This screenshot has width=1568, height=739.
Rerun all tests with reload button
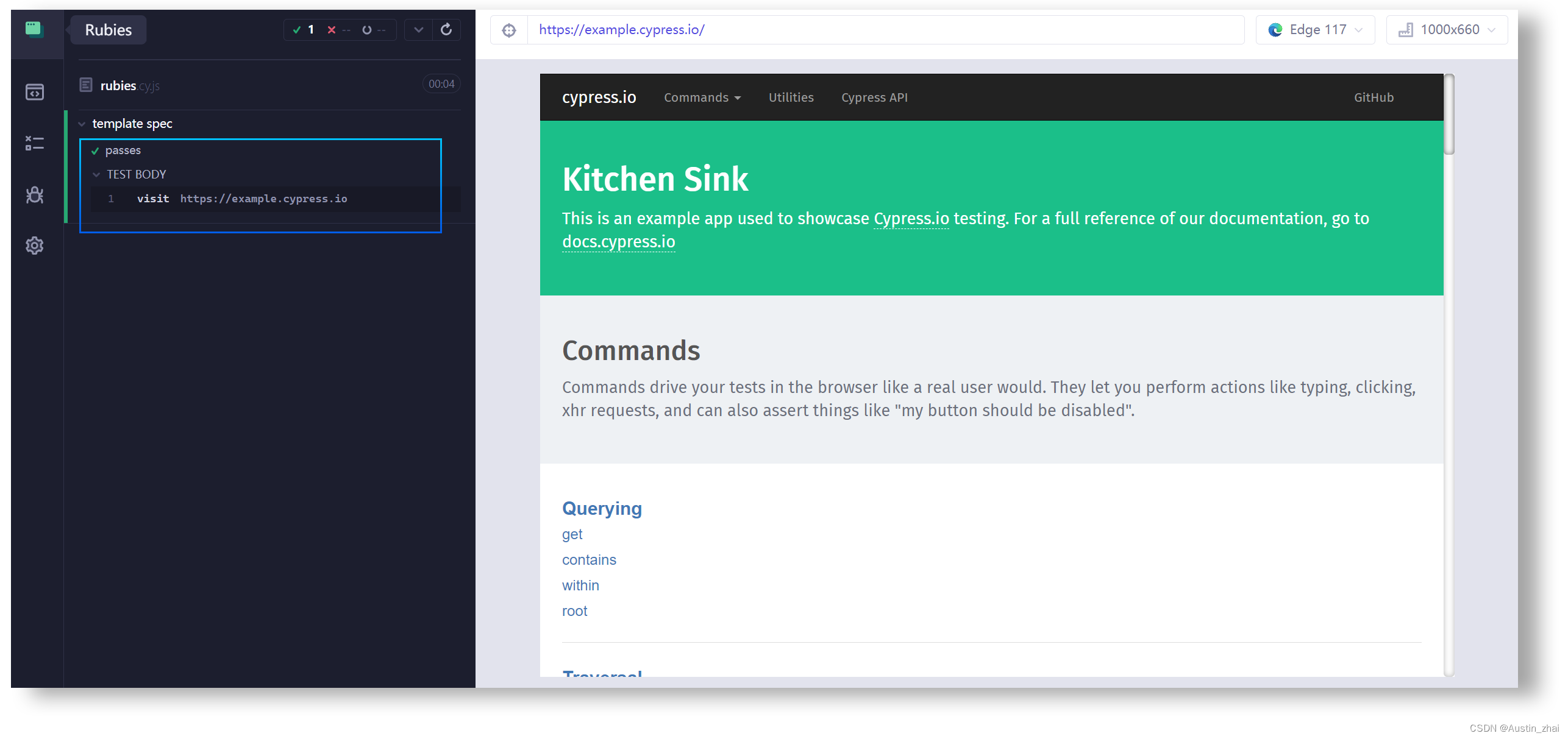446,30
